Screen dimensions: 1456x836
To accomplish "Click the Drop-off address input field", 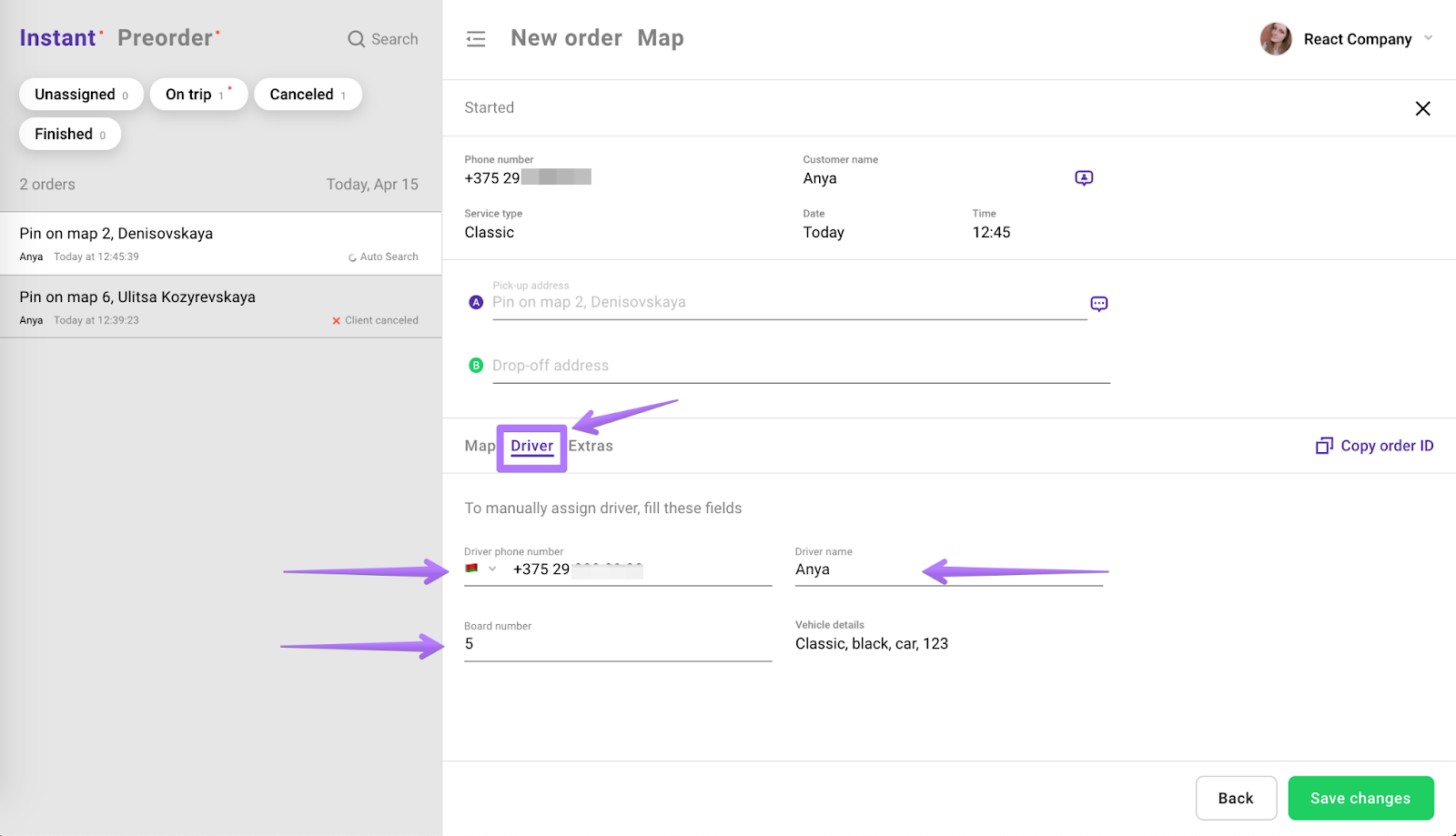I will point(801,366).
